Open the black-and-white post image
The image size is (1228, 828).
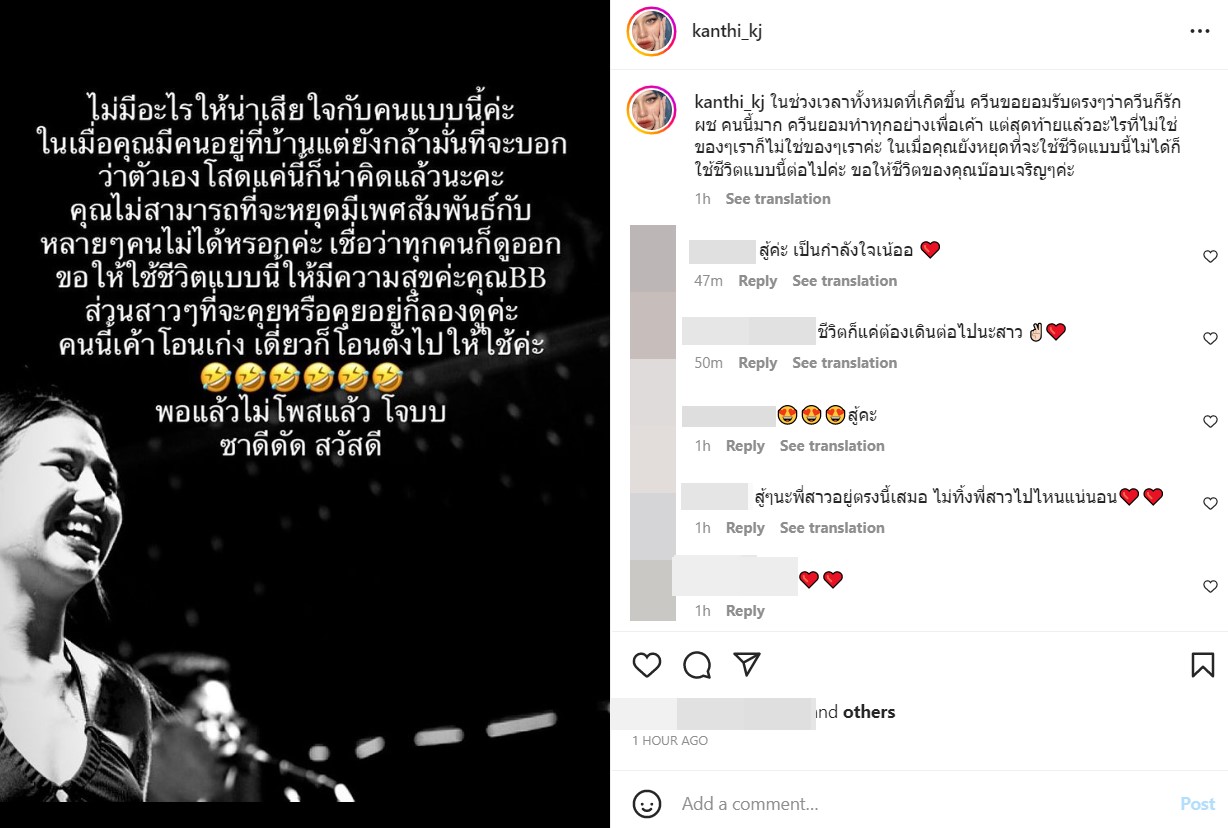[x=305, y=414]
